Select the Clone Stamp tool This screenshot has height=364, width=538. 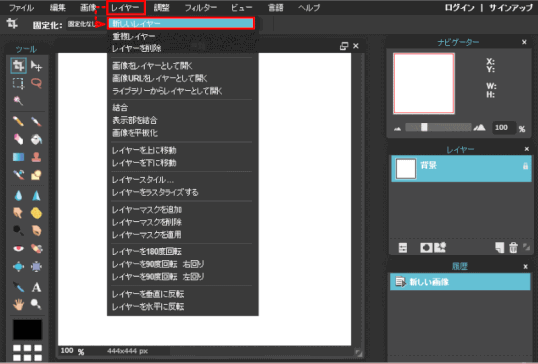tap(36, 157)
